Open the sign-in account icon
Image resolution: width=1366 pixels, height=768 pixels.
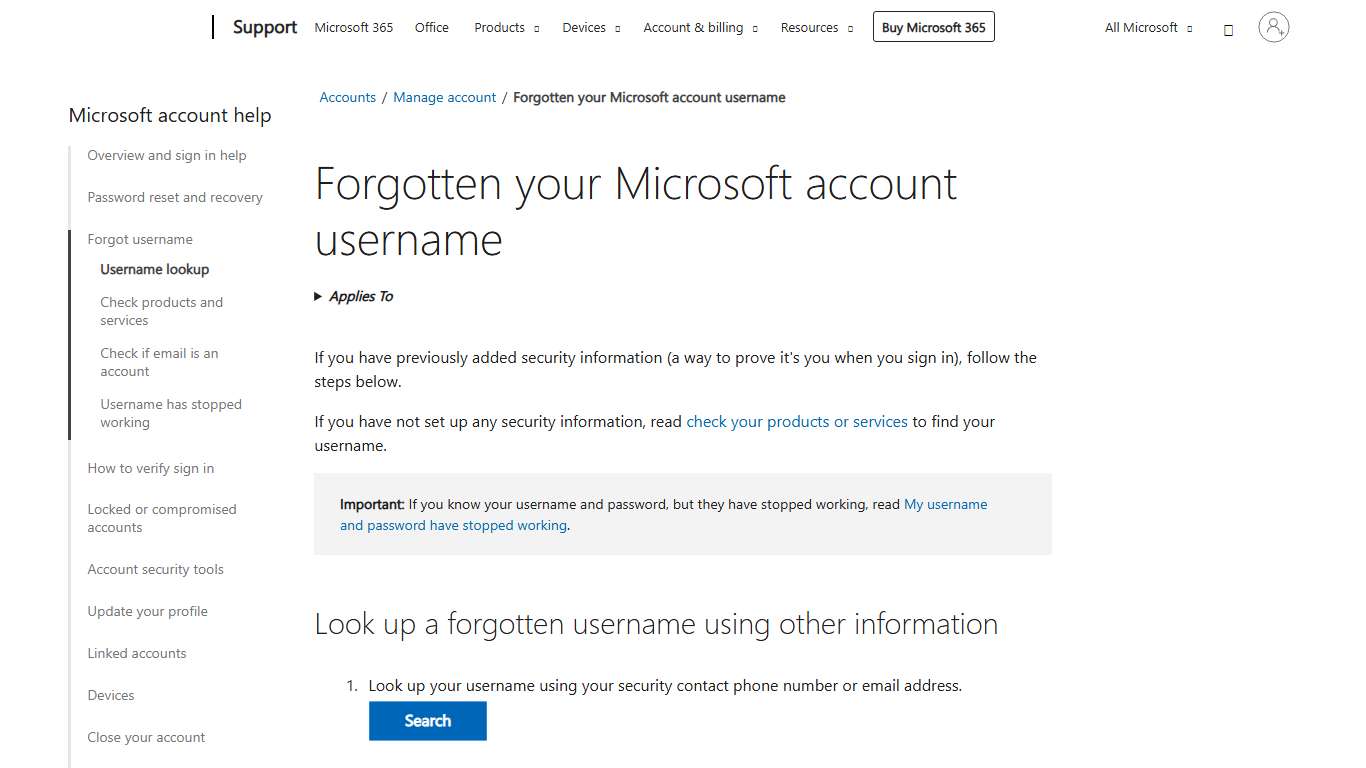pyautogui.click(x=1272, y=27)
